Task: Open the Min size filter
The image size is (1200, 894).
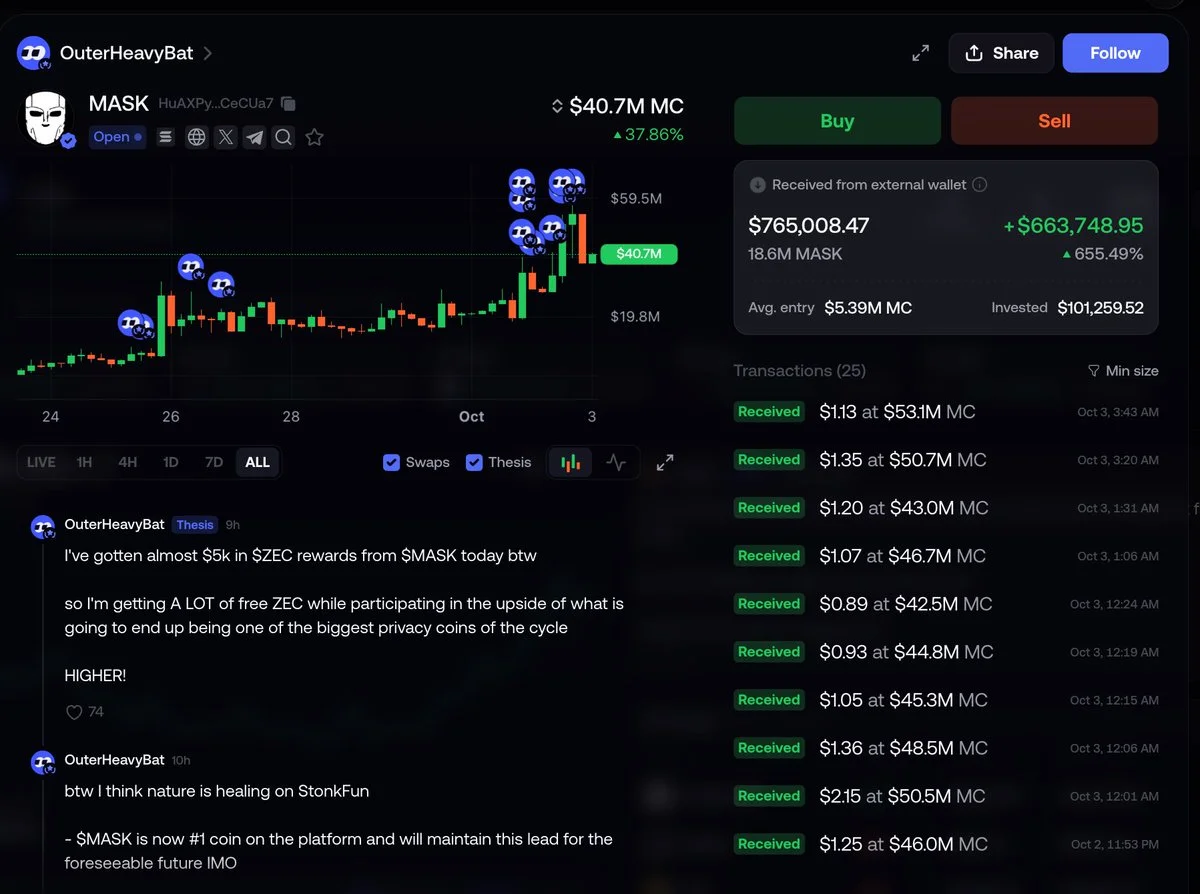Action: pyautogui.click(x=1123, y=371)
